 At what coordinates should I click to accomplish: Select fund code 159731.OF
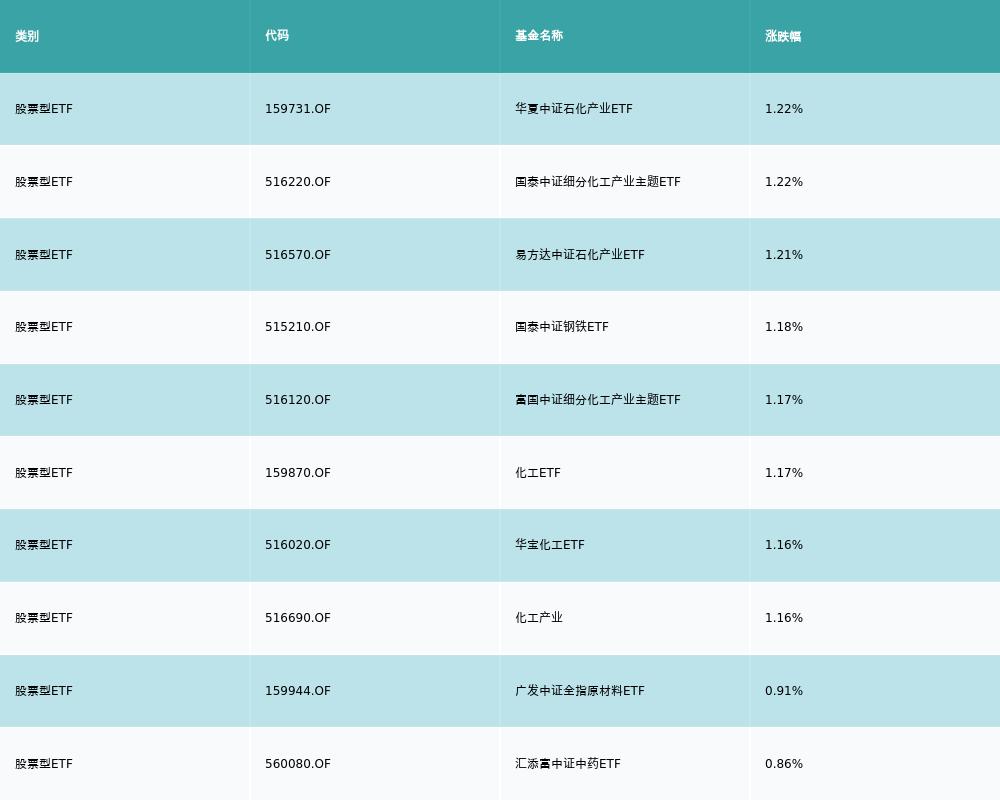coord(298,109)
